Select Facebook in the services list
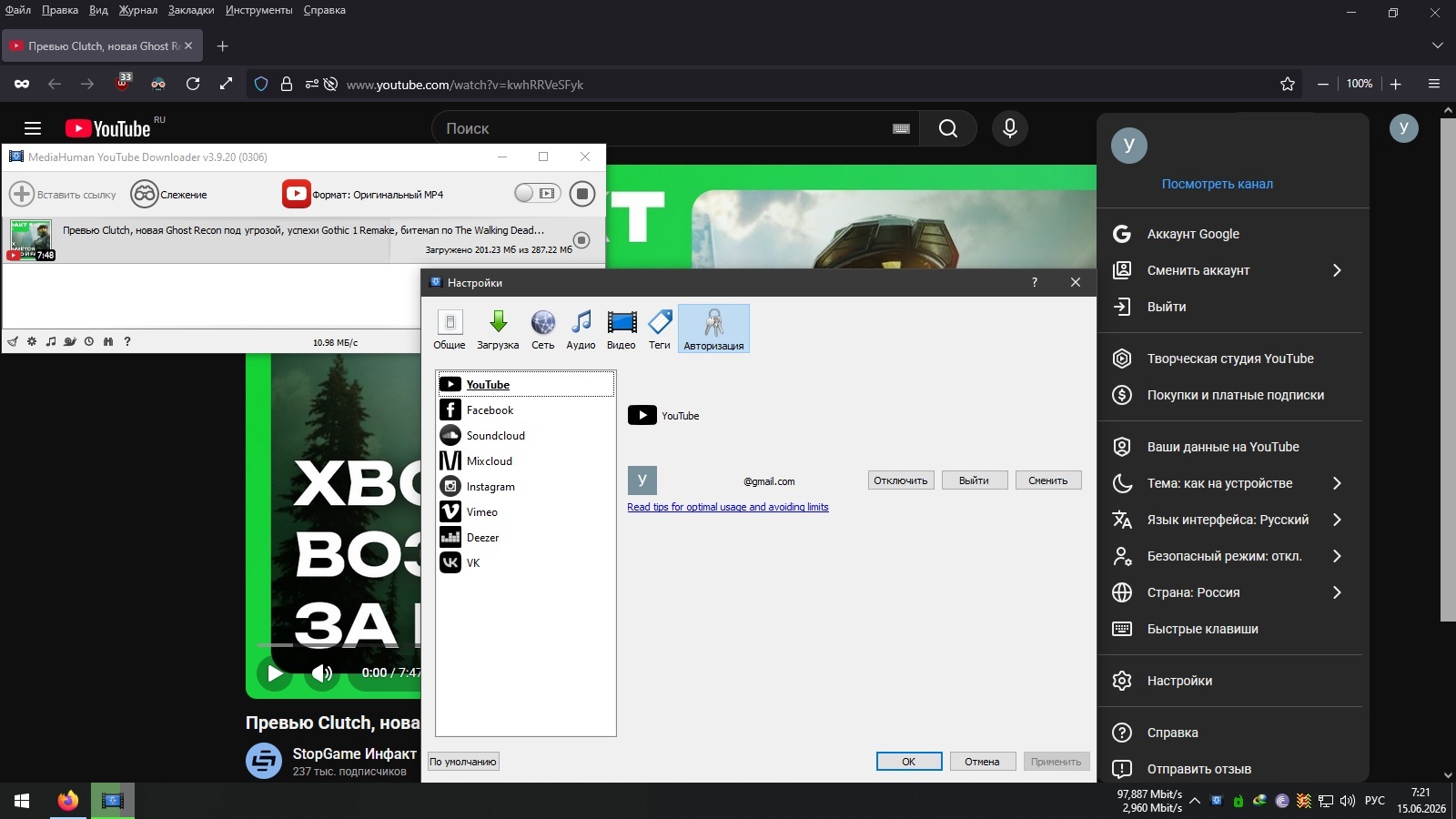 click(525, 409)
